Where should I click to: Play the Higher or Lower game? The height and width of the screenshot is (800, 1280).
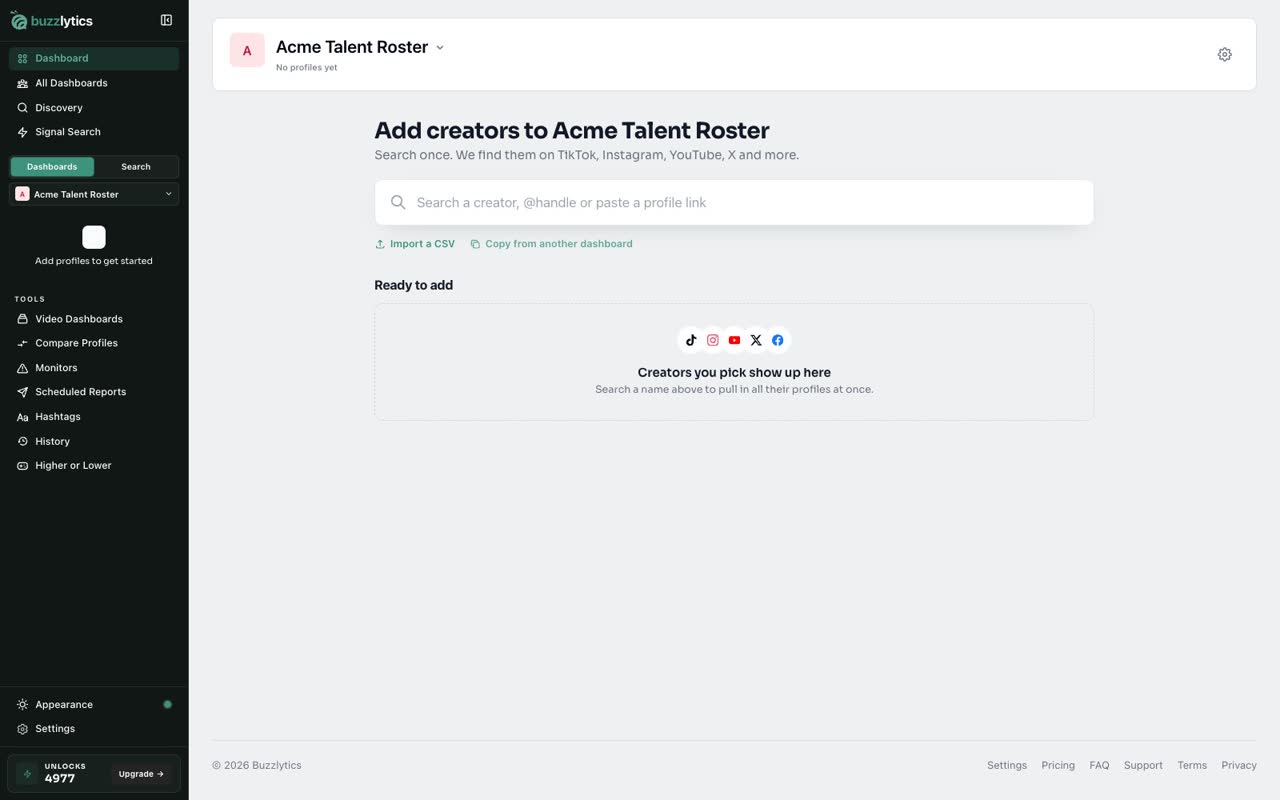pyautogui.click(x=94, y=465)
